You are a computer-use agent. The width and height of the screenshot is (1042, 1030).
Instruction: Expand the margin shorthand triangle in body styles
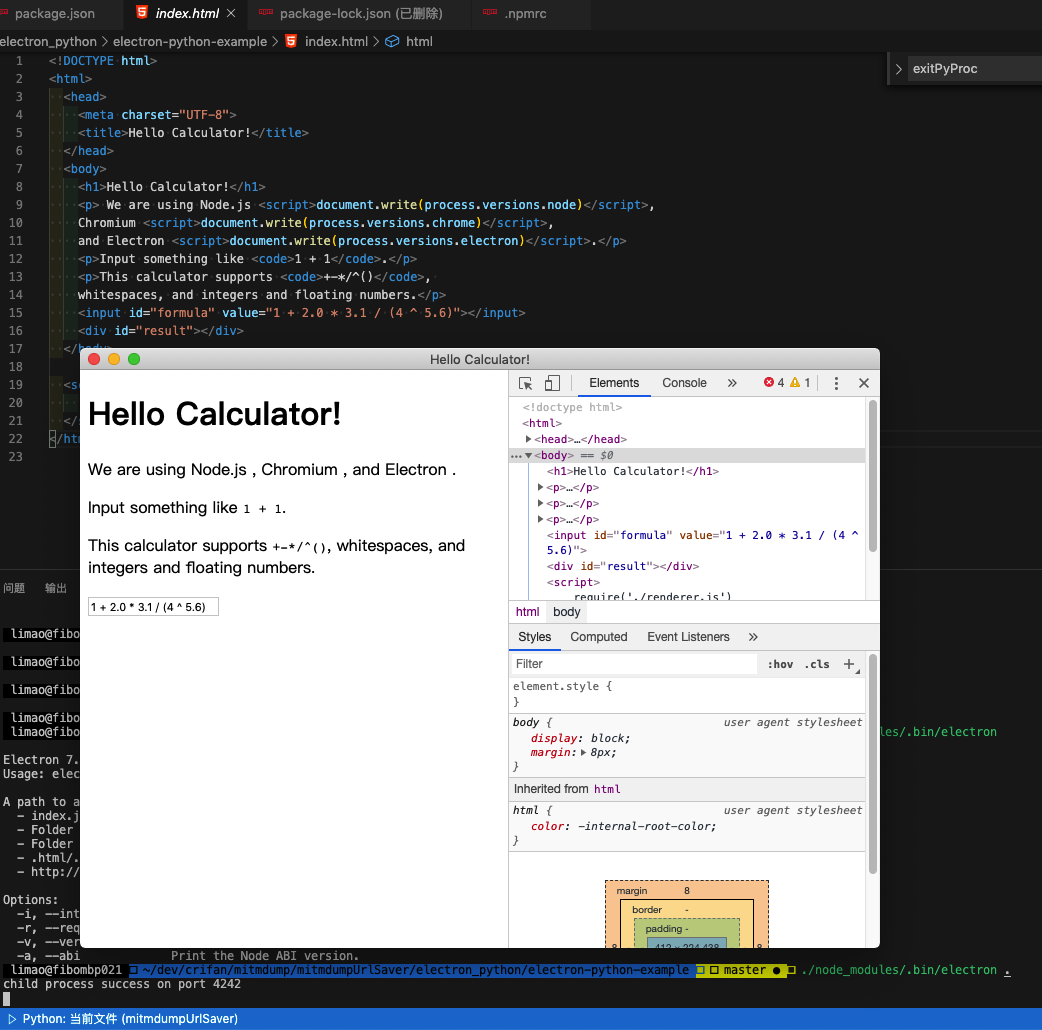583,753
